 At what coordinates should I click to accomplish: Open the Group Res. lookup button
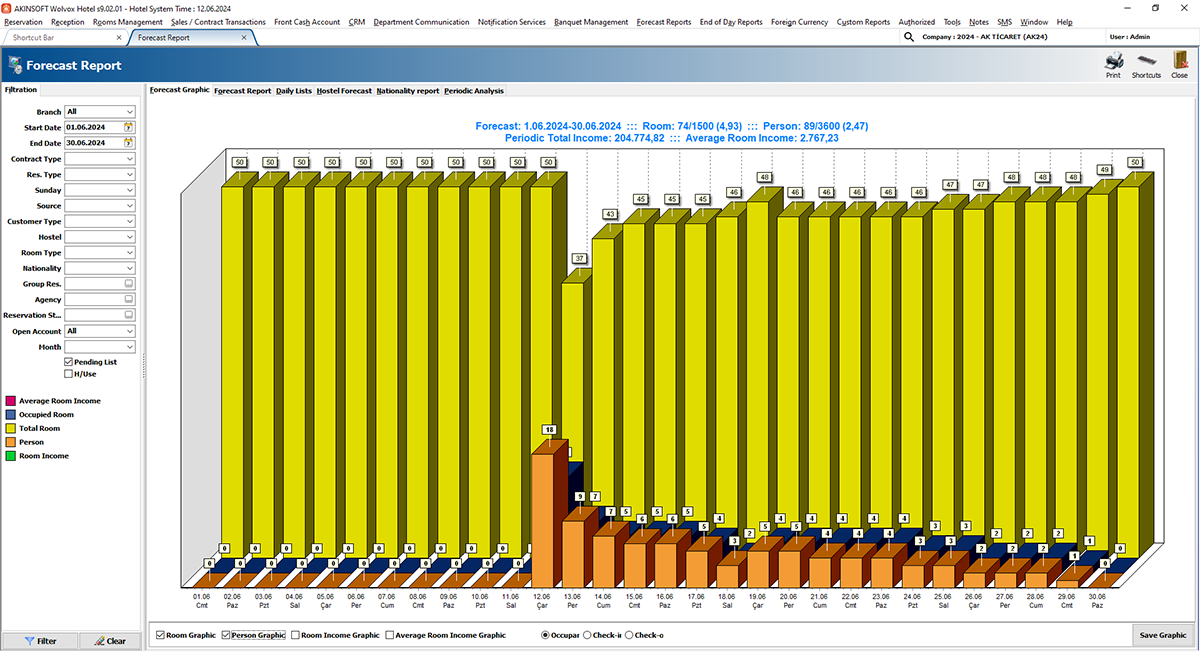(x=129, y=284)
